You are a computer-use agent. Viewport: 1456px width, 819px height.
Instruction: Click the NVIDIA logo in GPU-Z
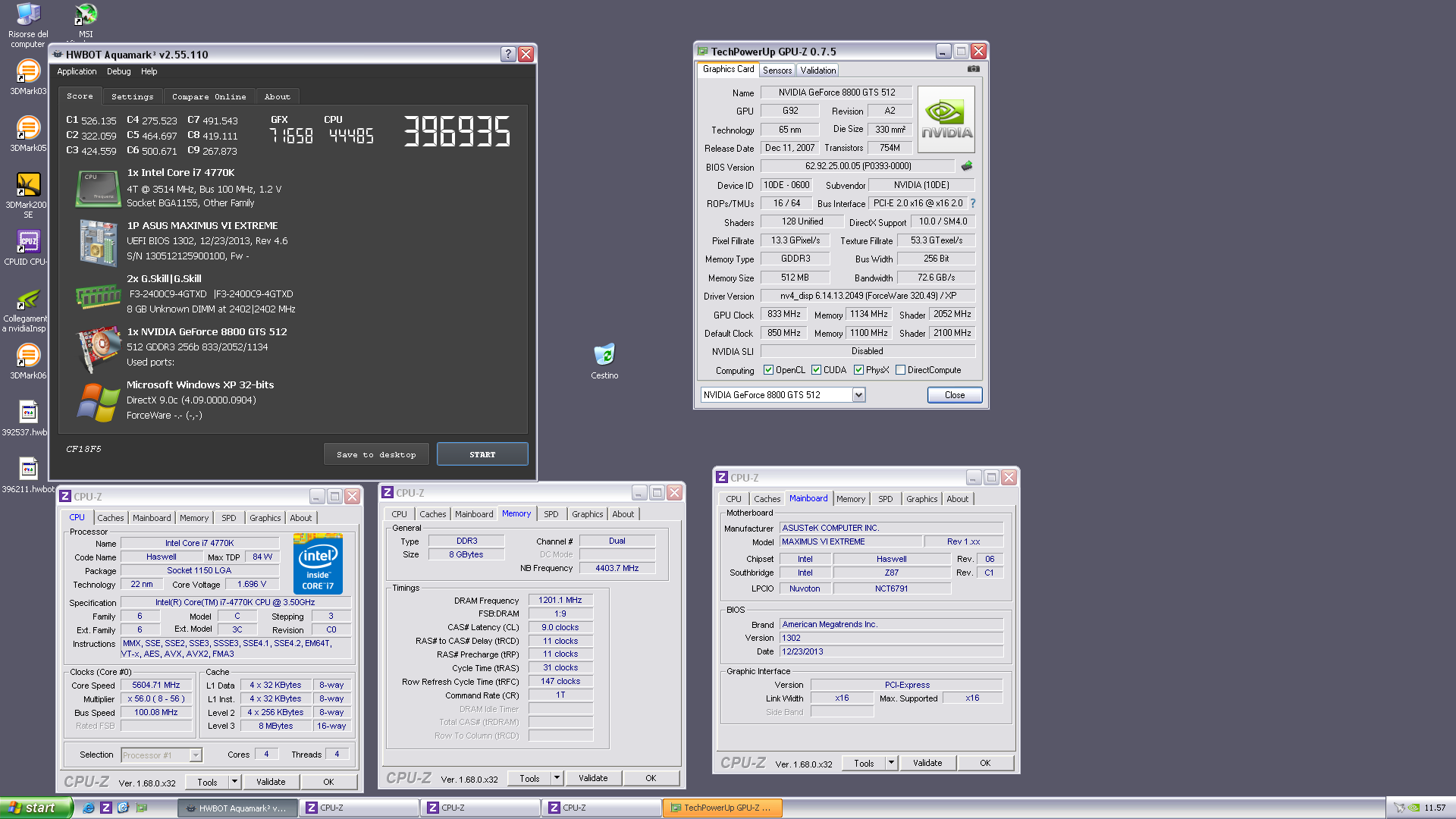[x=946, y=120]
